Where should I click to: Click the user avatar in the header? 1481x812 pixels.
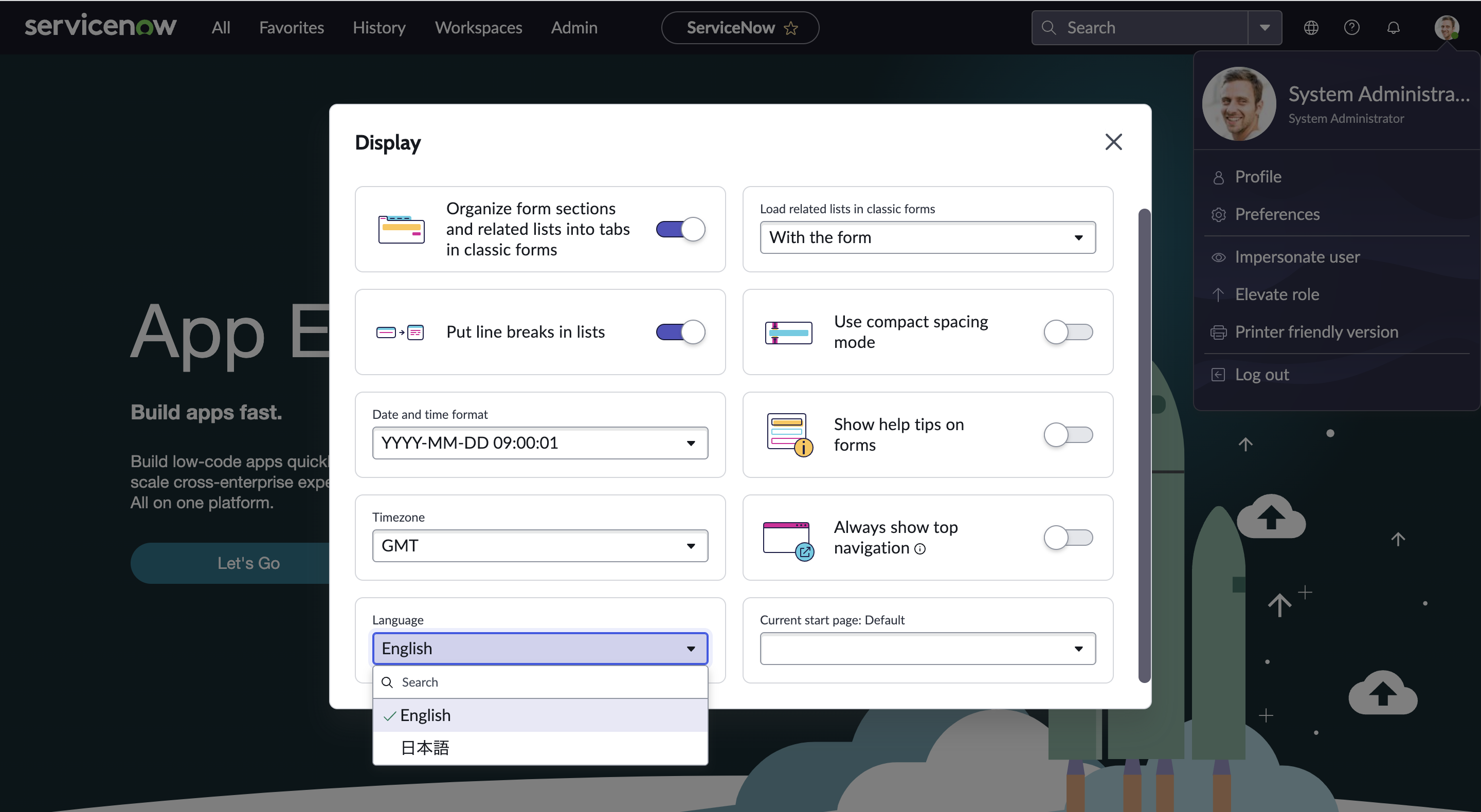1446,28
